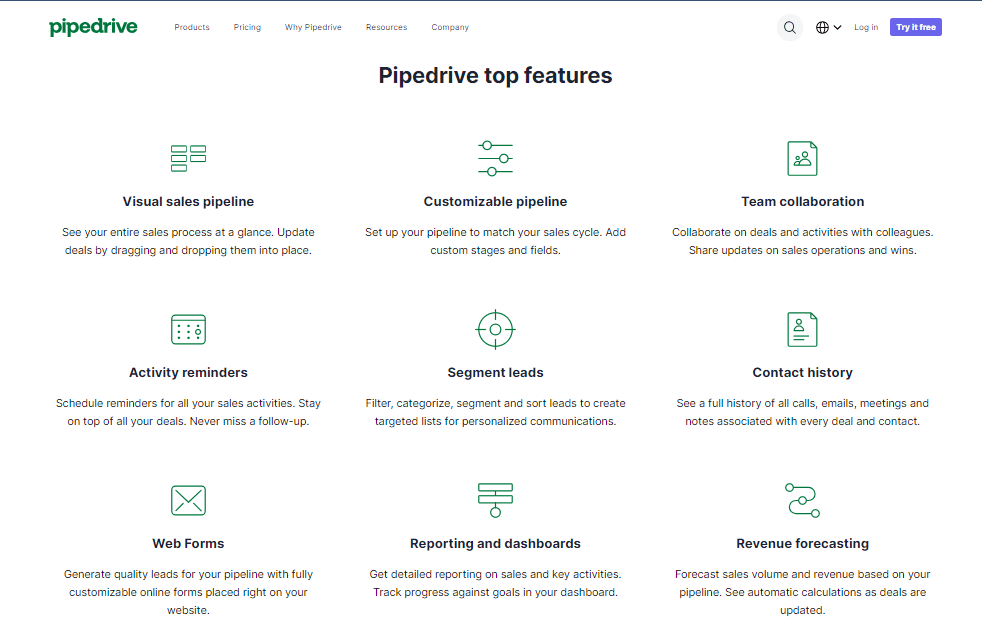
Task: Click the Revenue forecasting heading
Action: coord(802,543)
